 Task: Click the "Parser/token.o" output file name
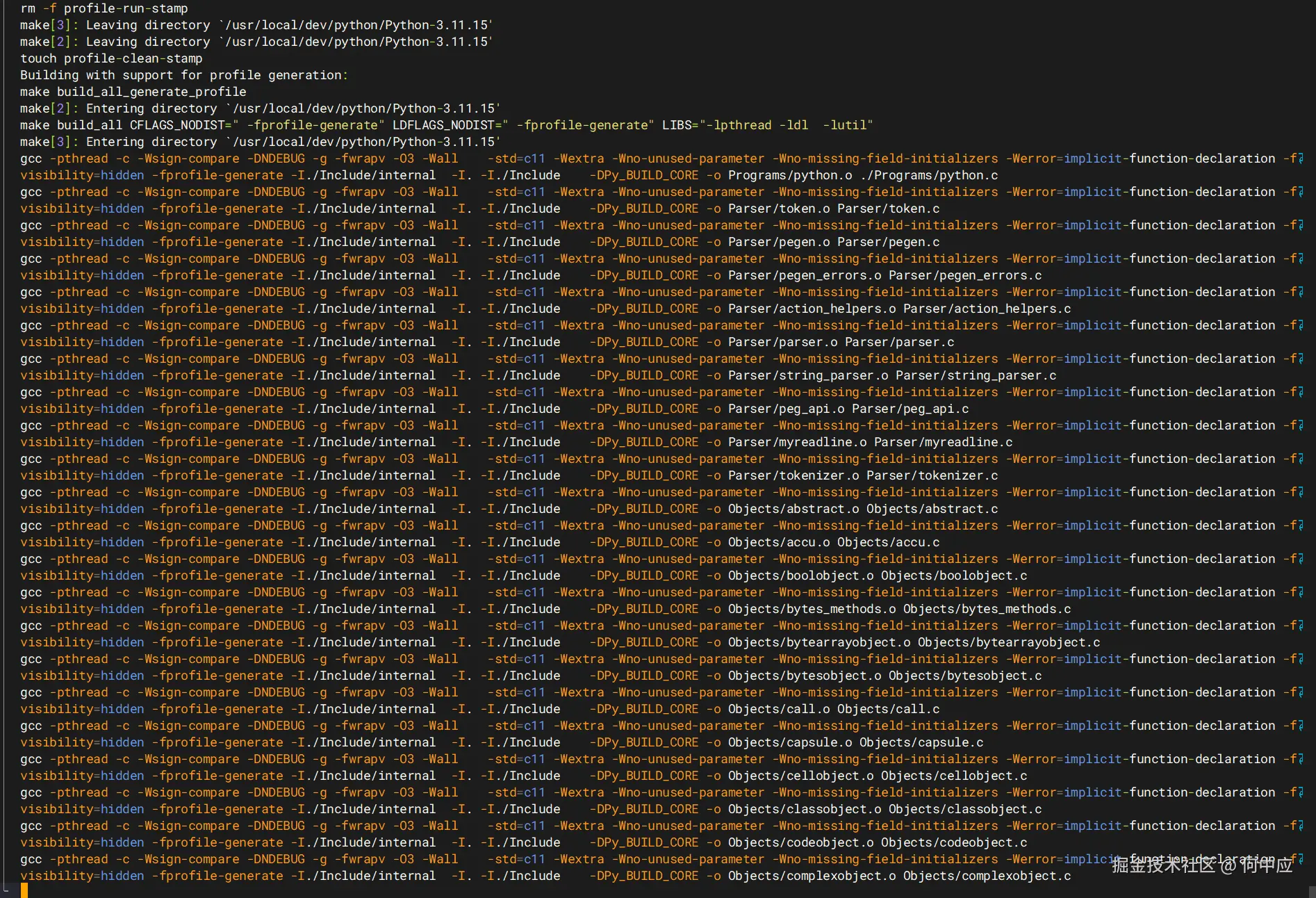779,209
